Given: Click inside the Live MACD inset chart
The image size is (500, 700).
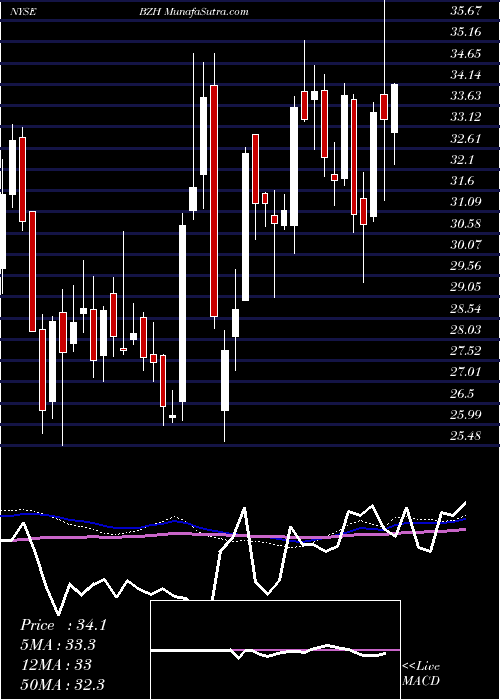Looking at the screenshot, I should 275,650.
